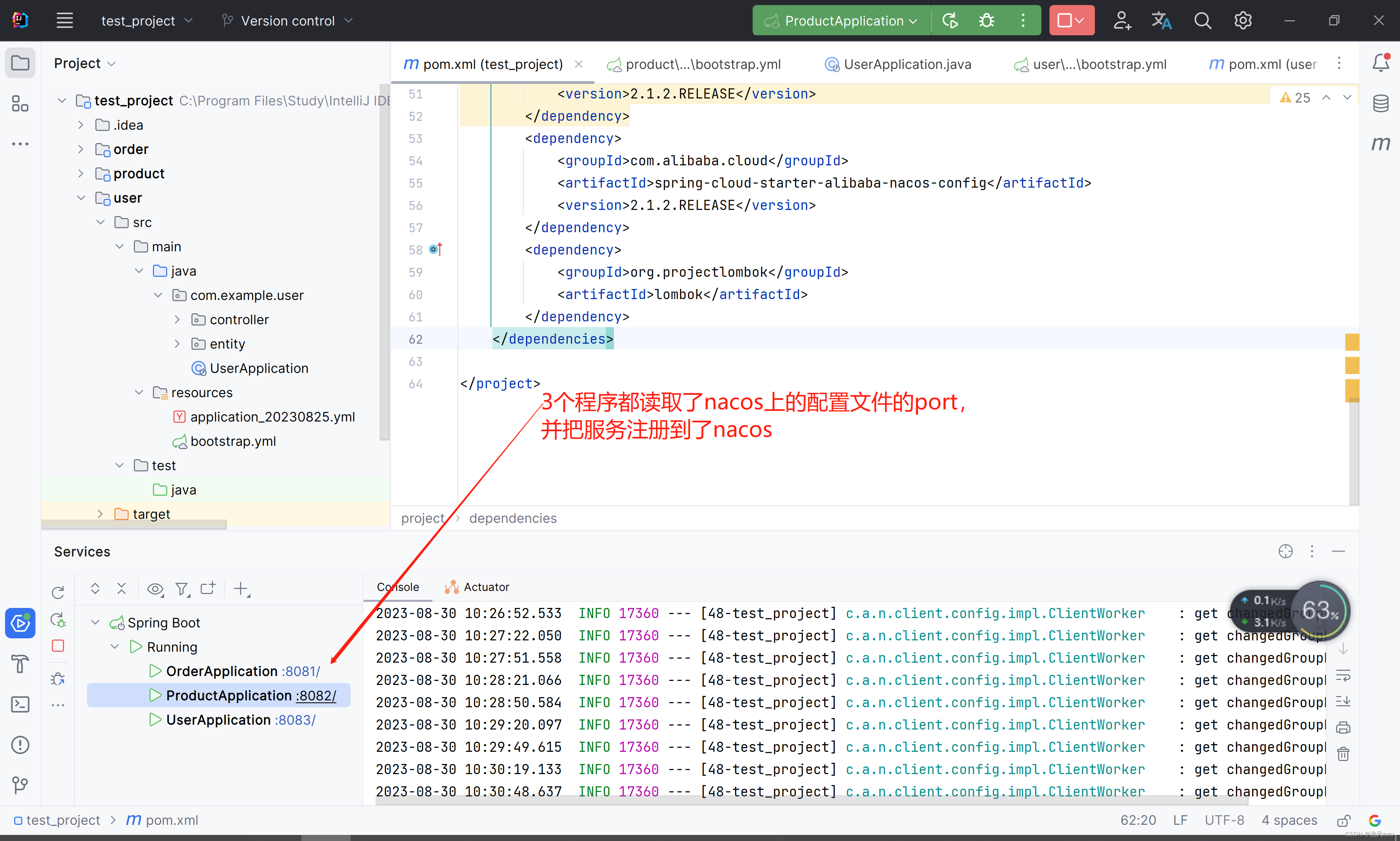Select the Console tab
This screenshot has width=1400, height=841.
coord(398,587)
